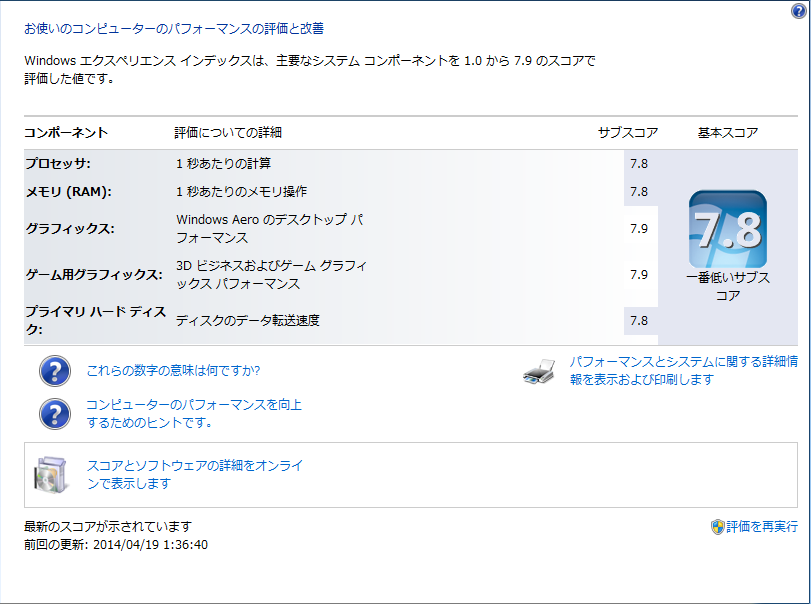Click the Windows エクスペリエンス インデックス description paragraph
811x604 pixels.
[310, 69]
